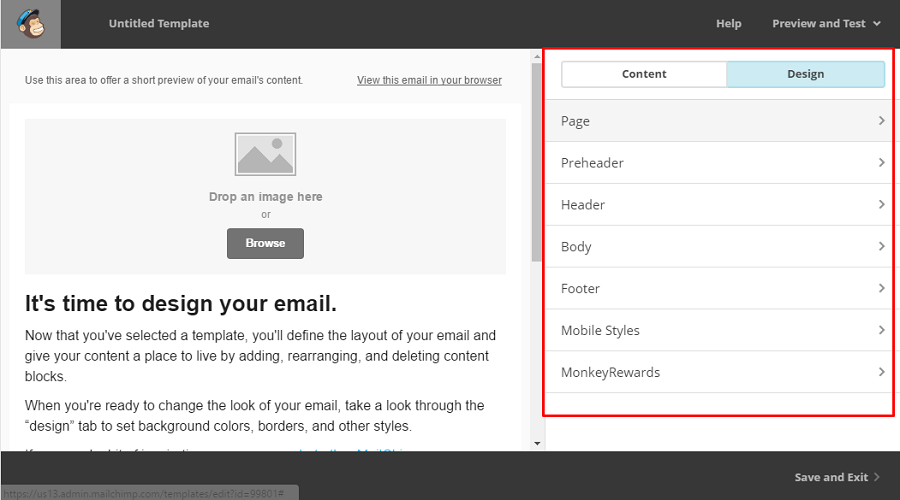Viewport: 900px width, 500px height.
Task: Click the Mailchimp monkey logo
Action: (x=30, y=24)
